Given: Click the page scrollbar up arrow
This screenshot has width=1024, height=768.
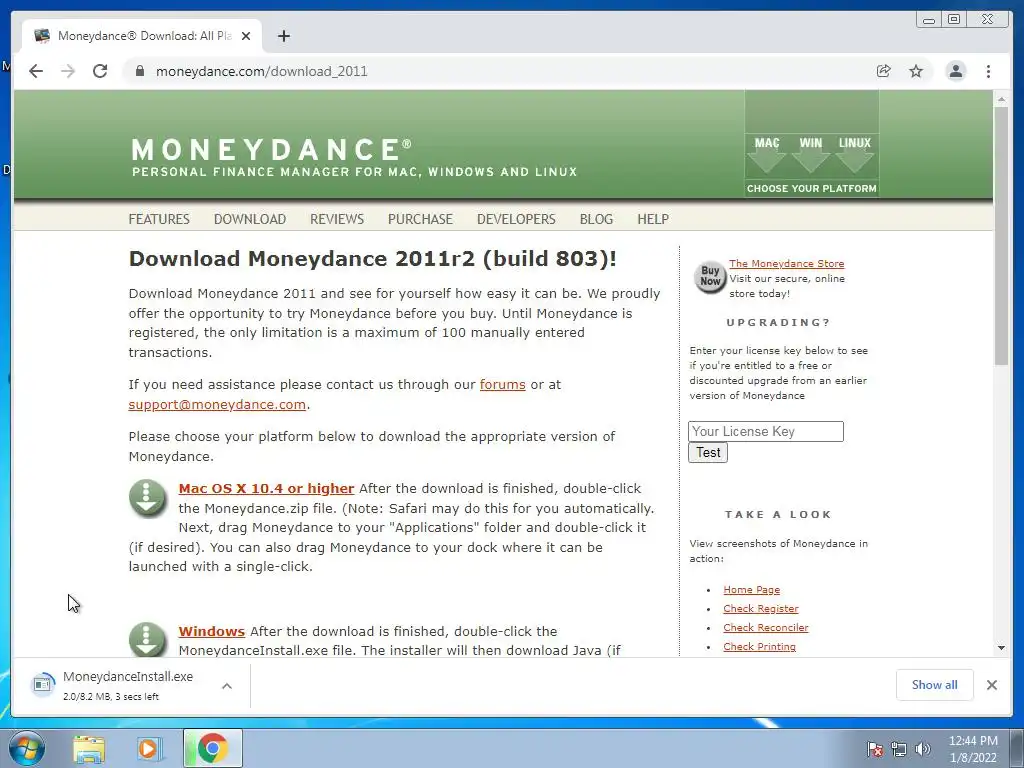Looking at the screenshot, I should [1000, 99].
